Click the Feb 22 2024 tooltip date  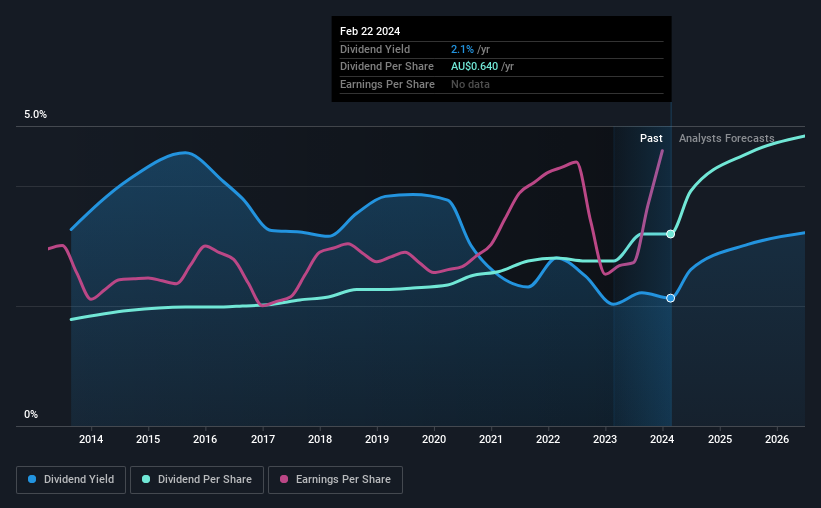pos(370,31)
